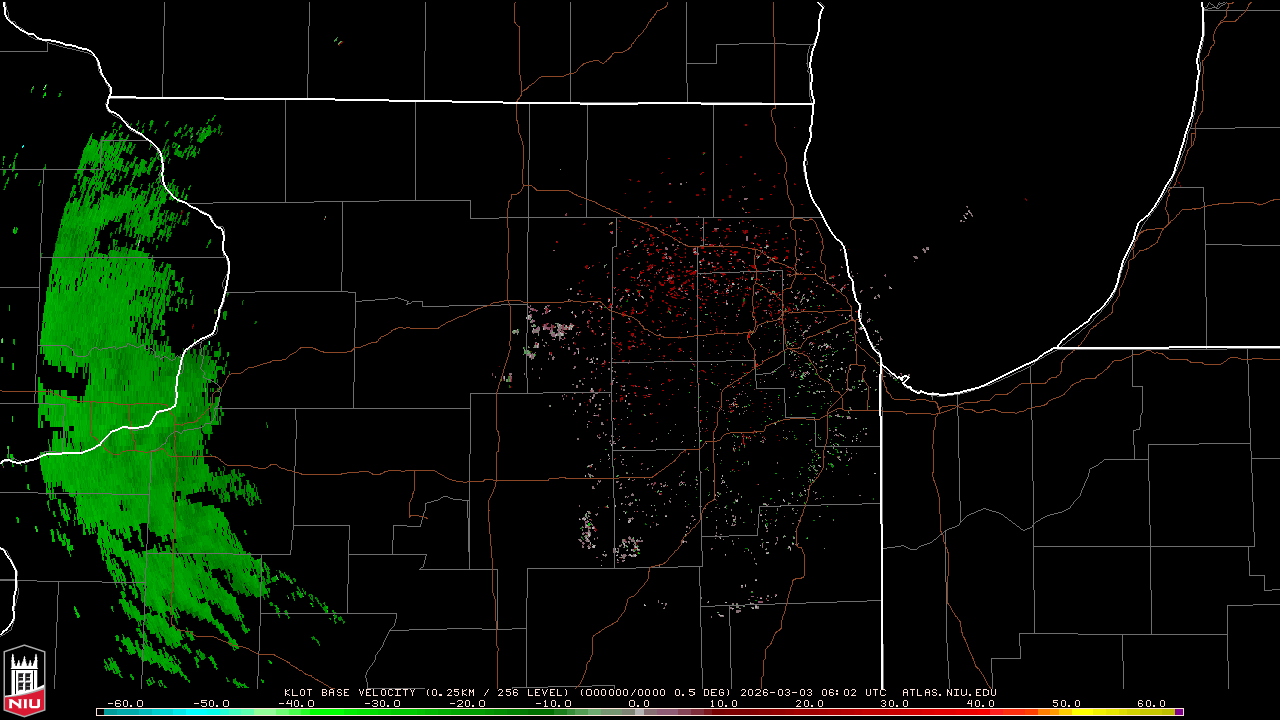The width and height of the screenshot is (1280, 720).
Task: Click the 30.0 velocity scale label
Action: [895, 703]
